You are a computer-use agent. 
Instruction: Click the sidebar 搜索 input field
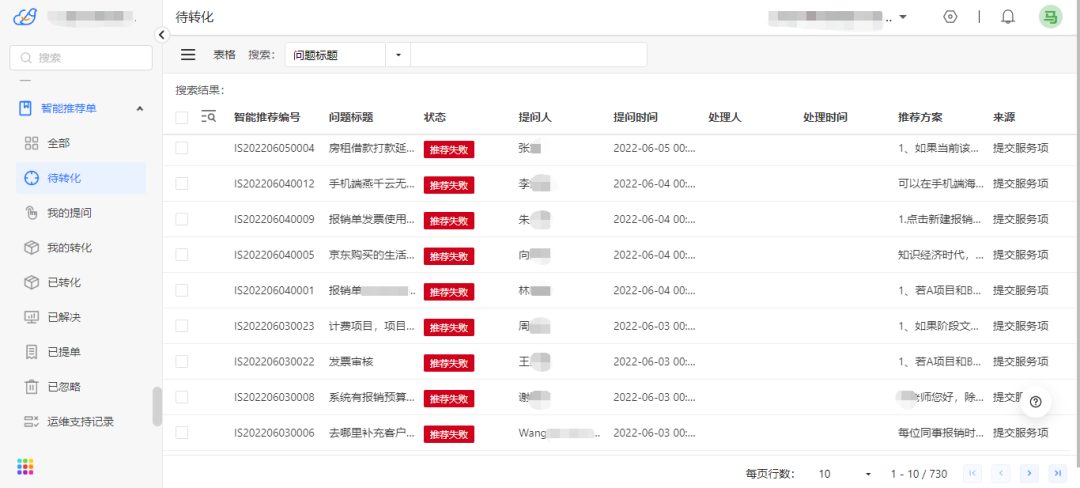[81, 58]
